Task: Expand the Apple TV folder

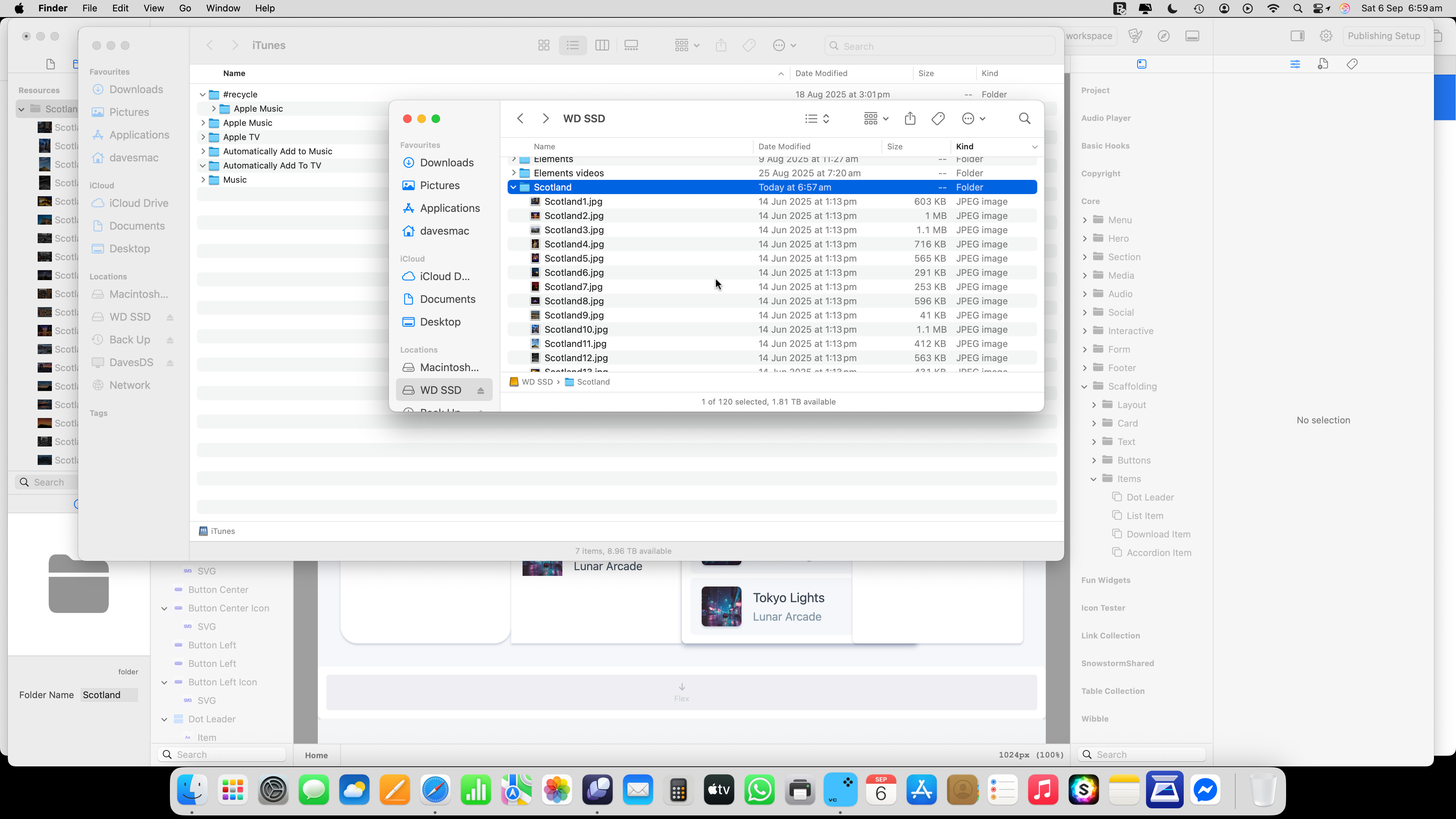Action: tap(203, 137)
